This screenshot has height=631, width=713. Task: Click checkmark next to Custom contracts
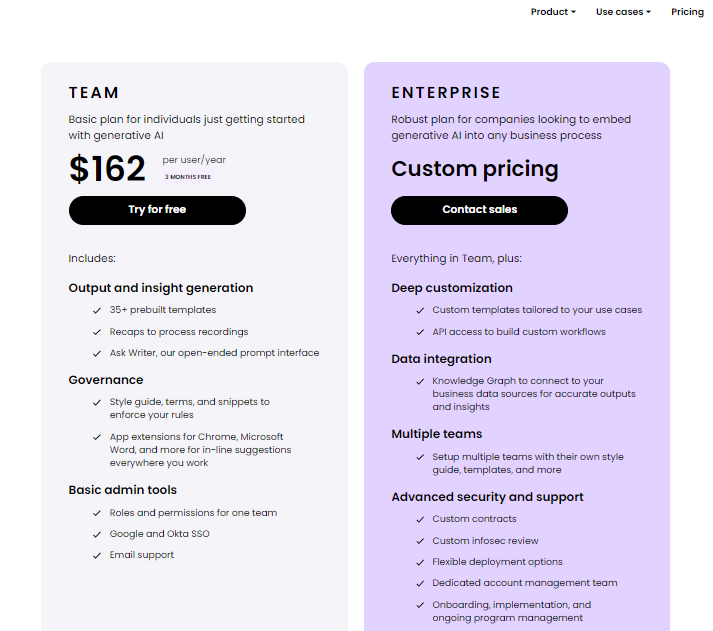click(420, 519)
